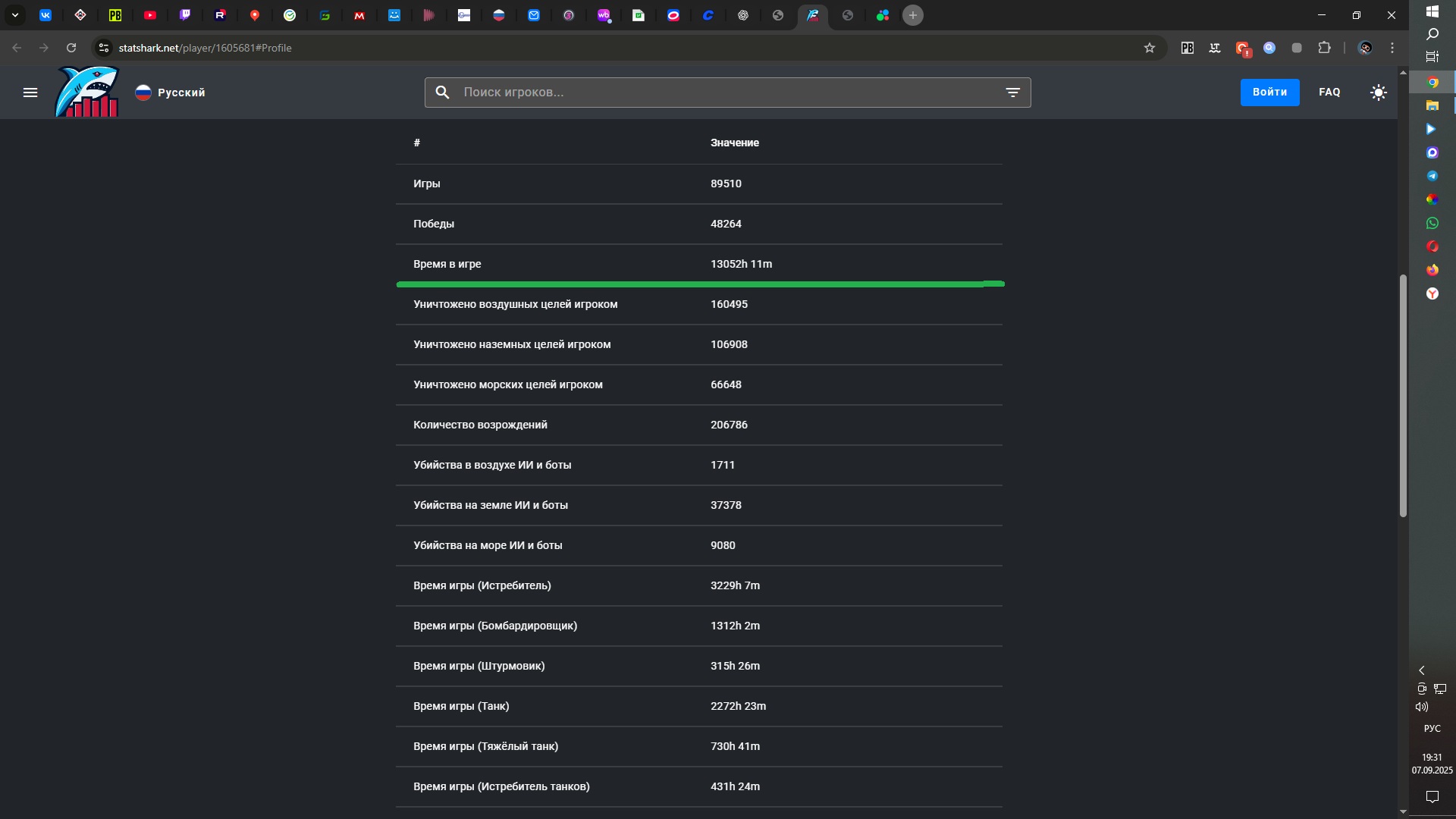The image size is (1456, 819).
Task: Open the FAQ page
Action: click(1329, 93)
